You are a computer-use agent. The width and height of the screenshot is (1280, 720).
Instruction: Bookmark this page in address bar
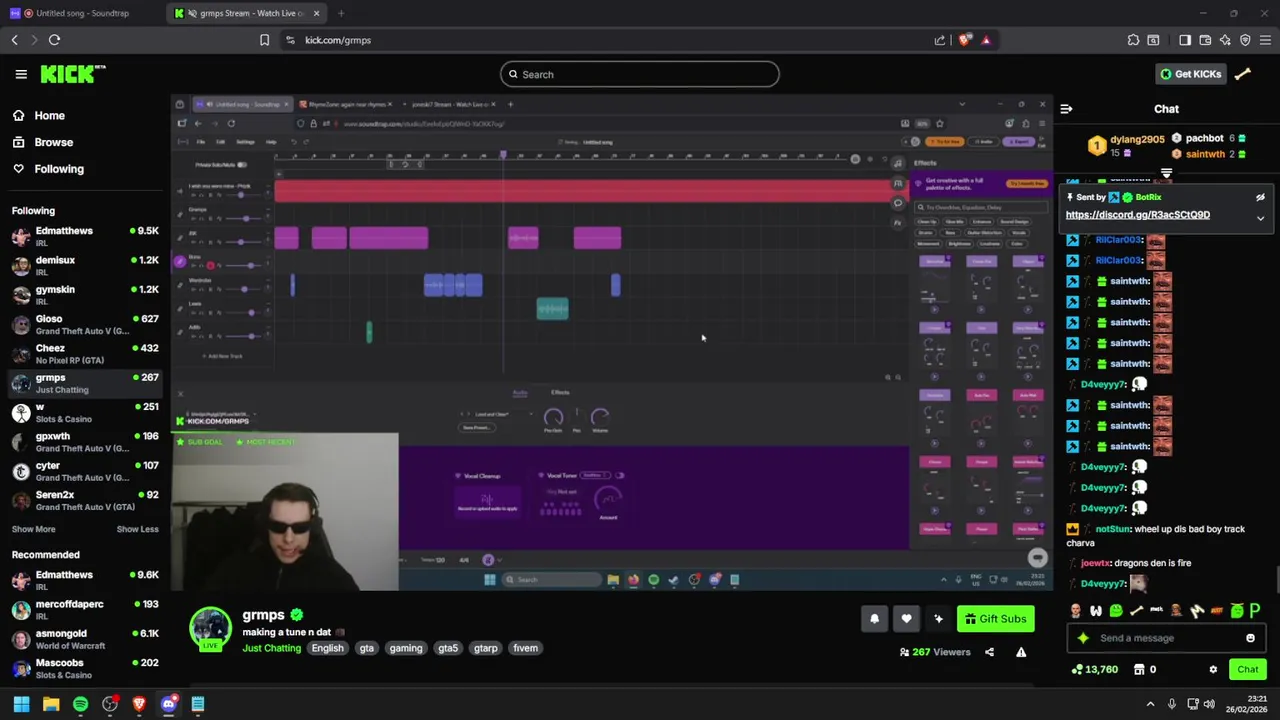[x=264, y=40]
